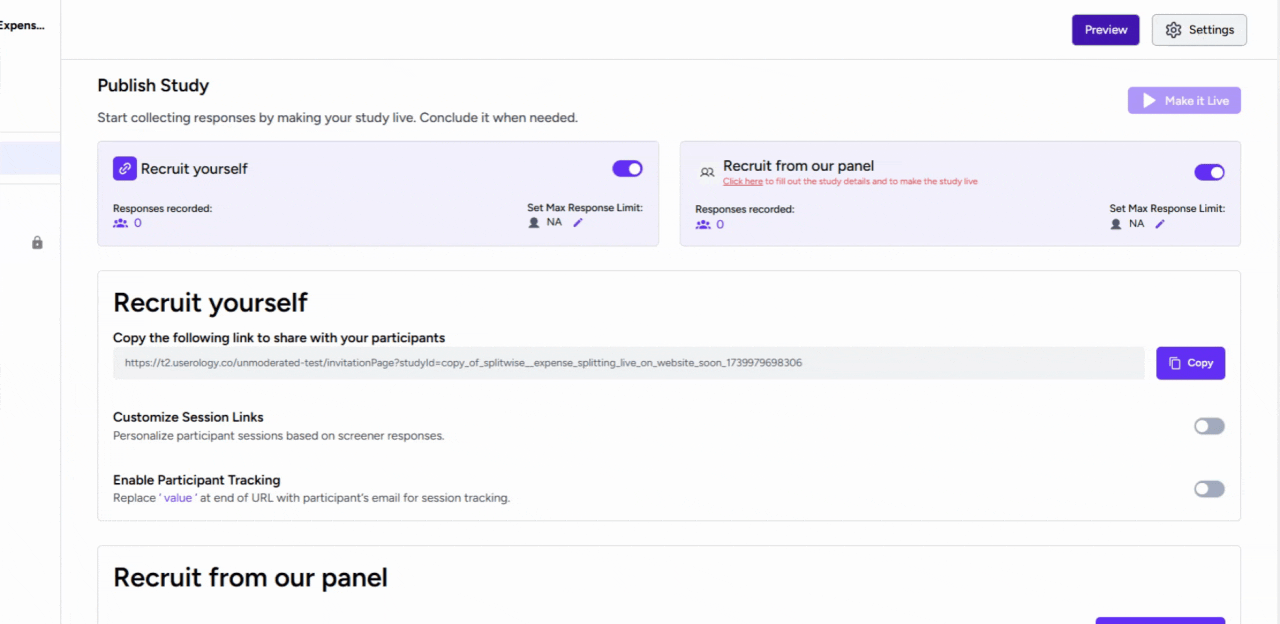The height and width of the screenshot is (624, 1280).
Task: Open the Expens... item in the sidebar
Action: 22,25
